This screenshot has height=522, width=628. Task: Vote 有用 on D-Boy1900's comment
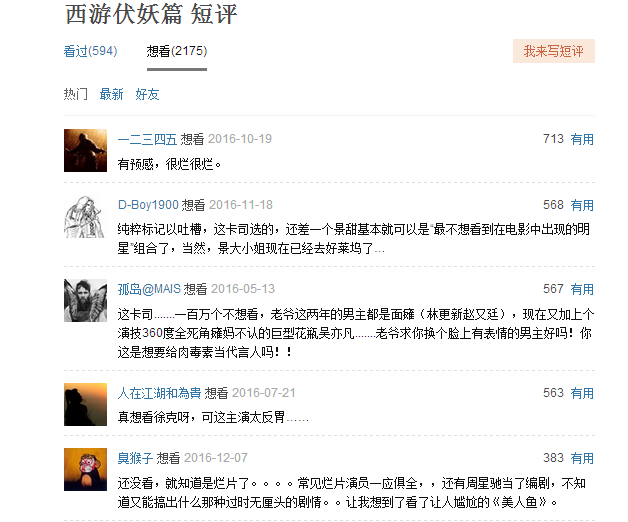(x=582, y=204)
